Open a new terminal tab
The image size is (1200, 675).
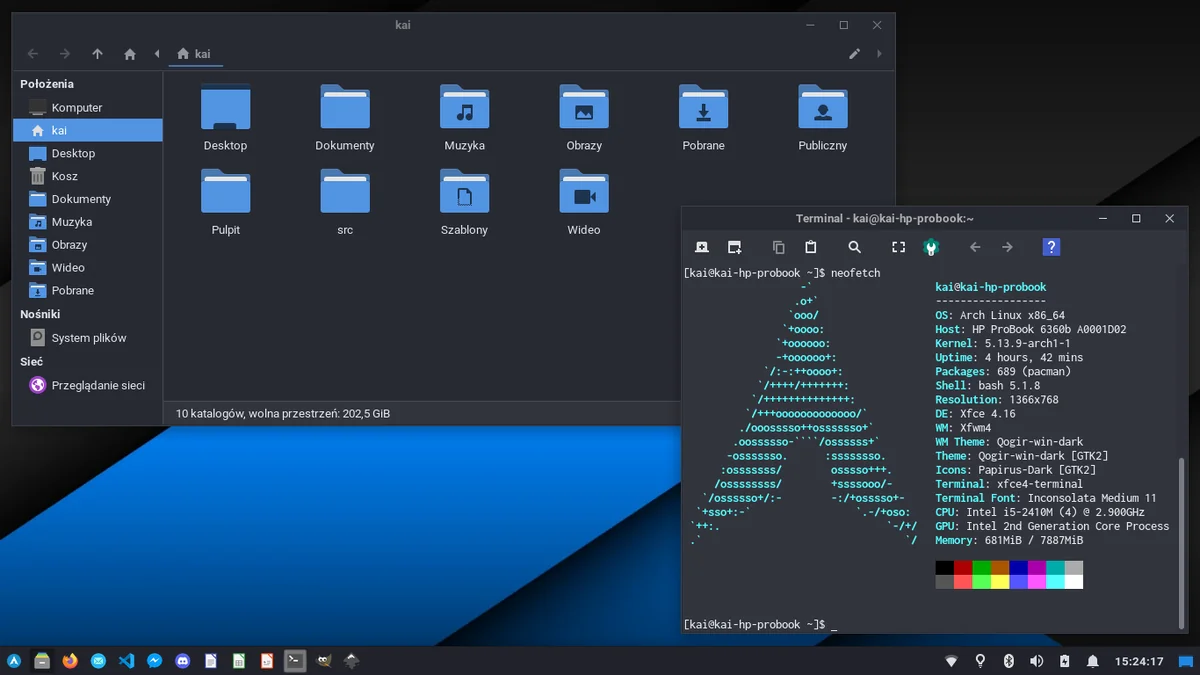[701, 246]
